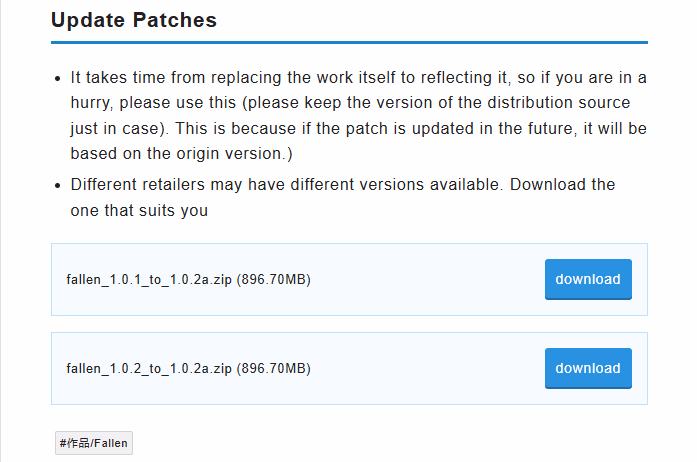The image size is (697, 462).
Task: Click the first bullet point marker
Action: pos(55,77)
